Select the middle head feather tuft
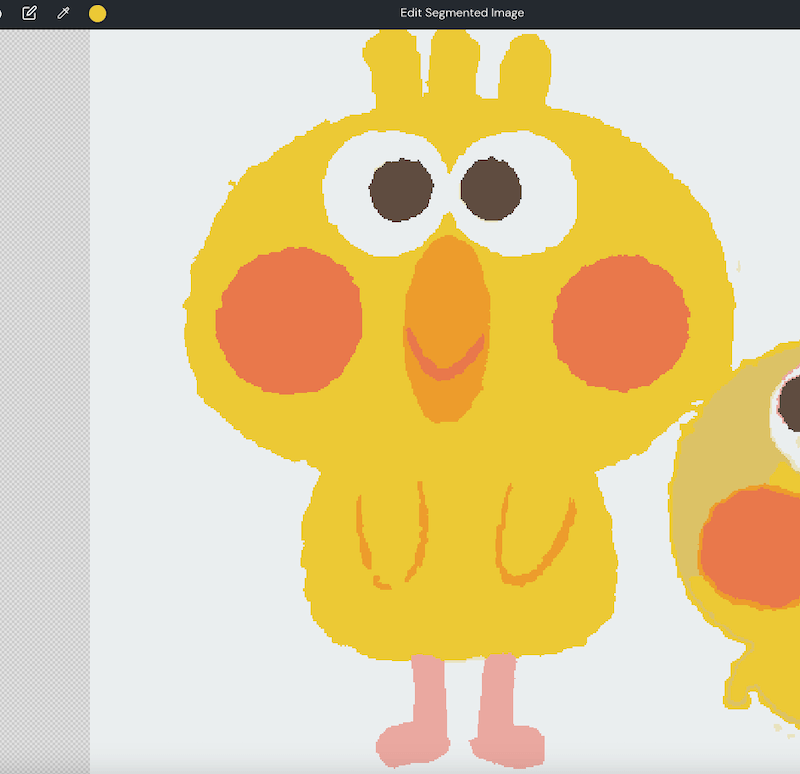This screenshot has width=800, height=774. click(448, 70)
